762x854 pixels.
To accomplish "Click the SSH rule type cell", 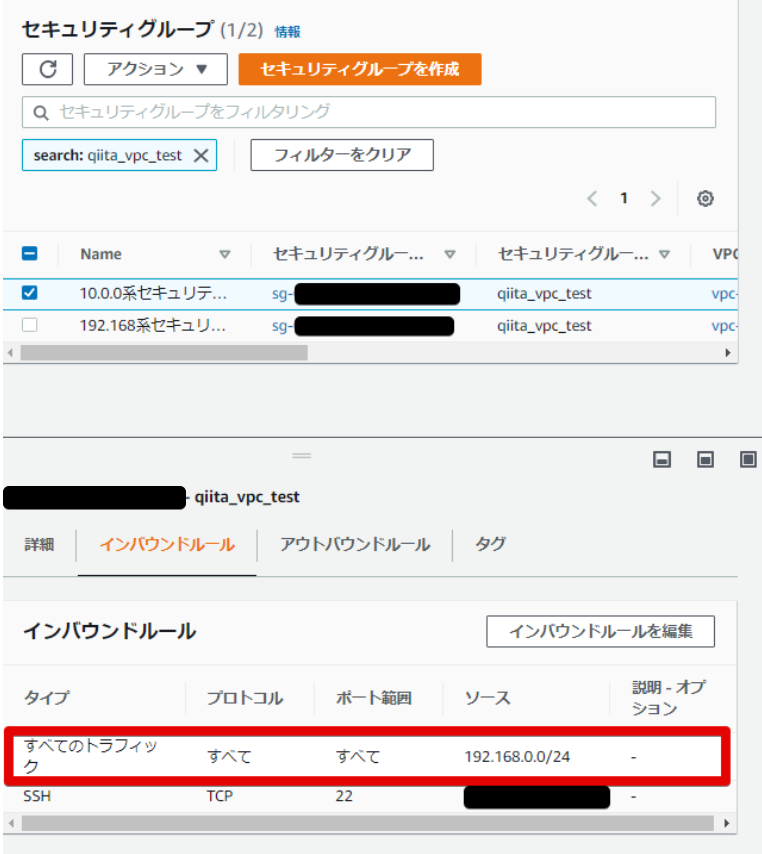I will click(x=37, y=796).
